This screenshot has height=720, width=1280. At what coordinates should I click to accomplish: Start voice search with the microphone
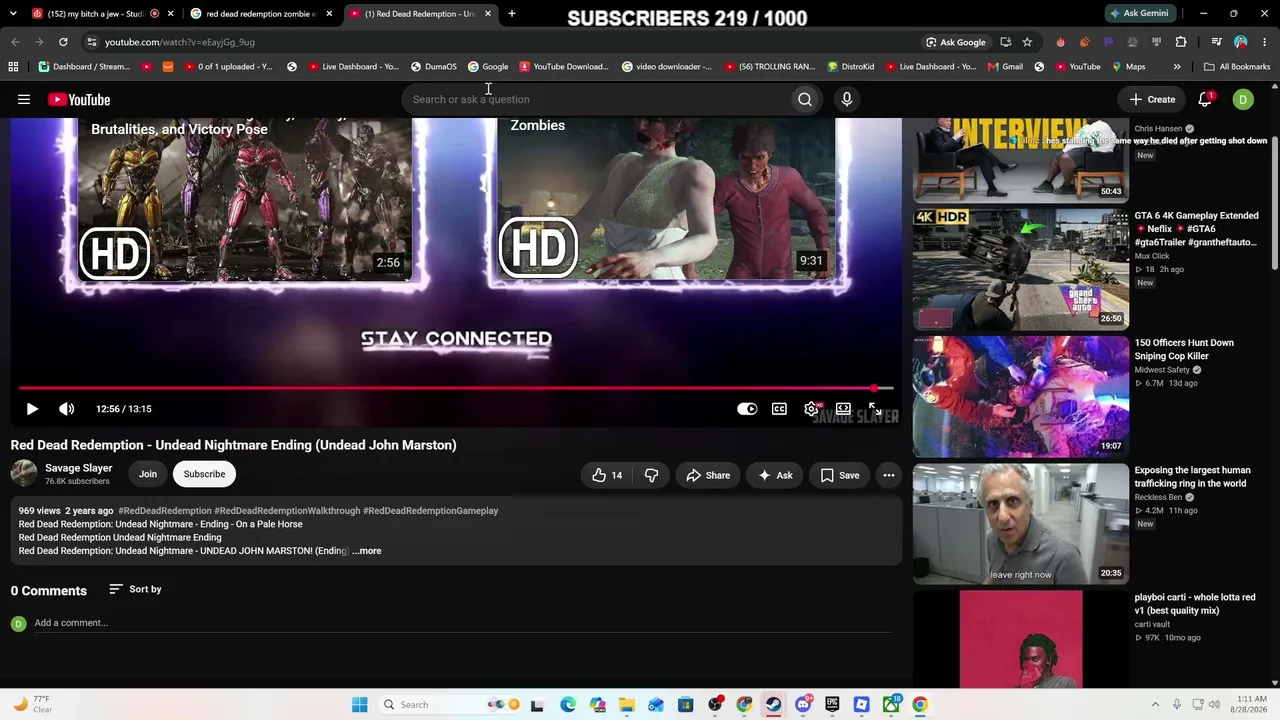[x=846, y=99]
